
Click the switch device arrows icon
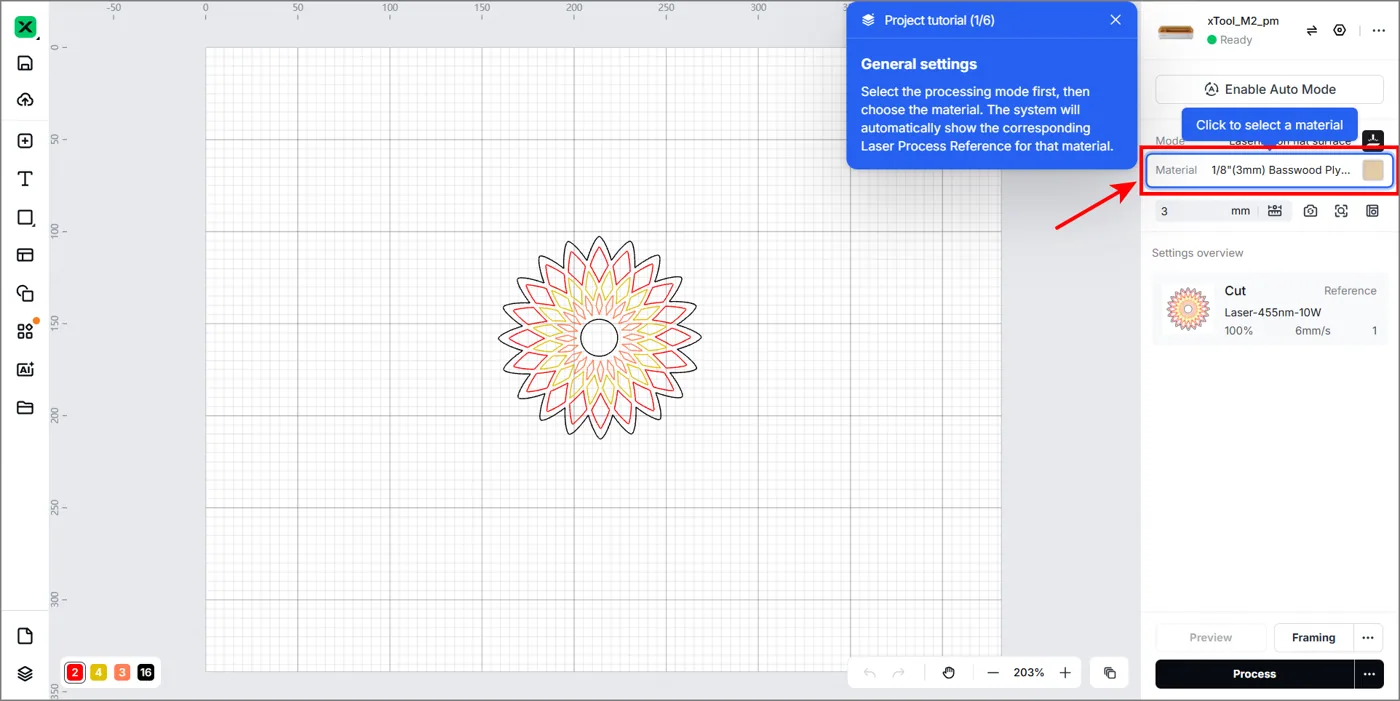1312,31
